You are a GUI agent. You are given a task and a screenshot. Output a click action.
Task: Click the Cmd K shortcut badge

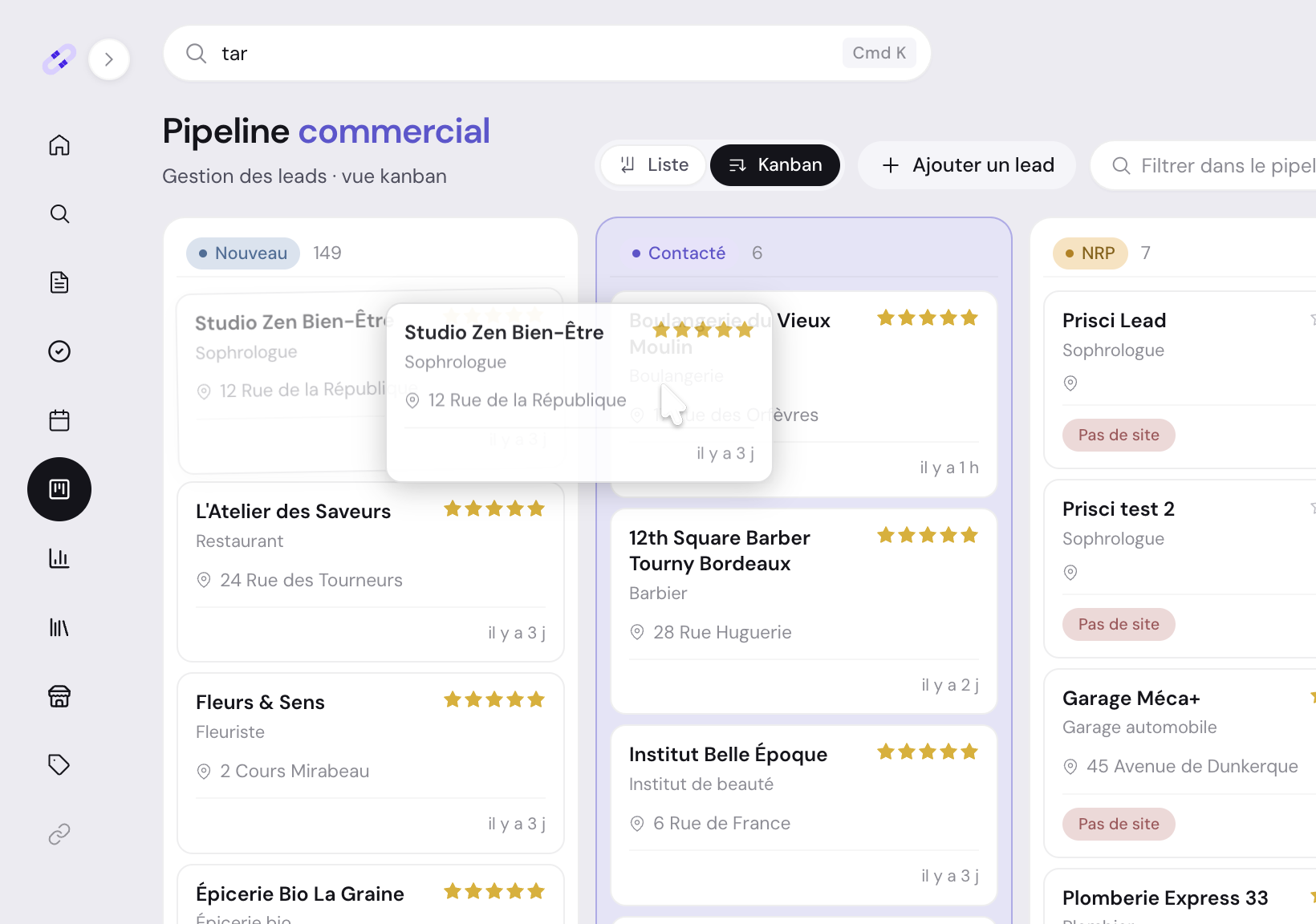pyautogui.click(x=879, y=53)
